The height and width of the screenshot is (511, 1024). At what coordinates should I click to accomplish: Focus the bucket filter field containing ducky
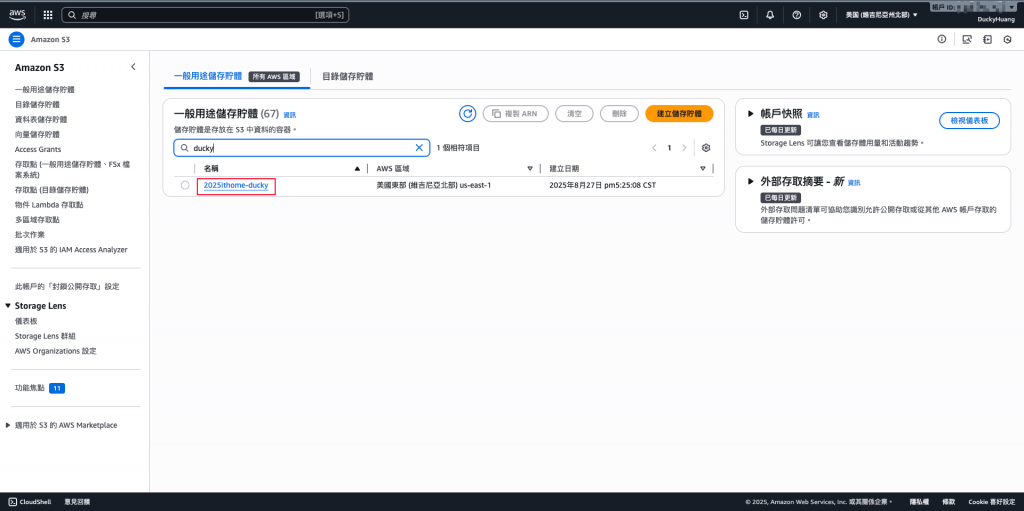(302, 148)
